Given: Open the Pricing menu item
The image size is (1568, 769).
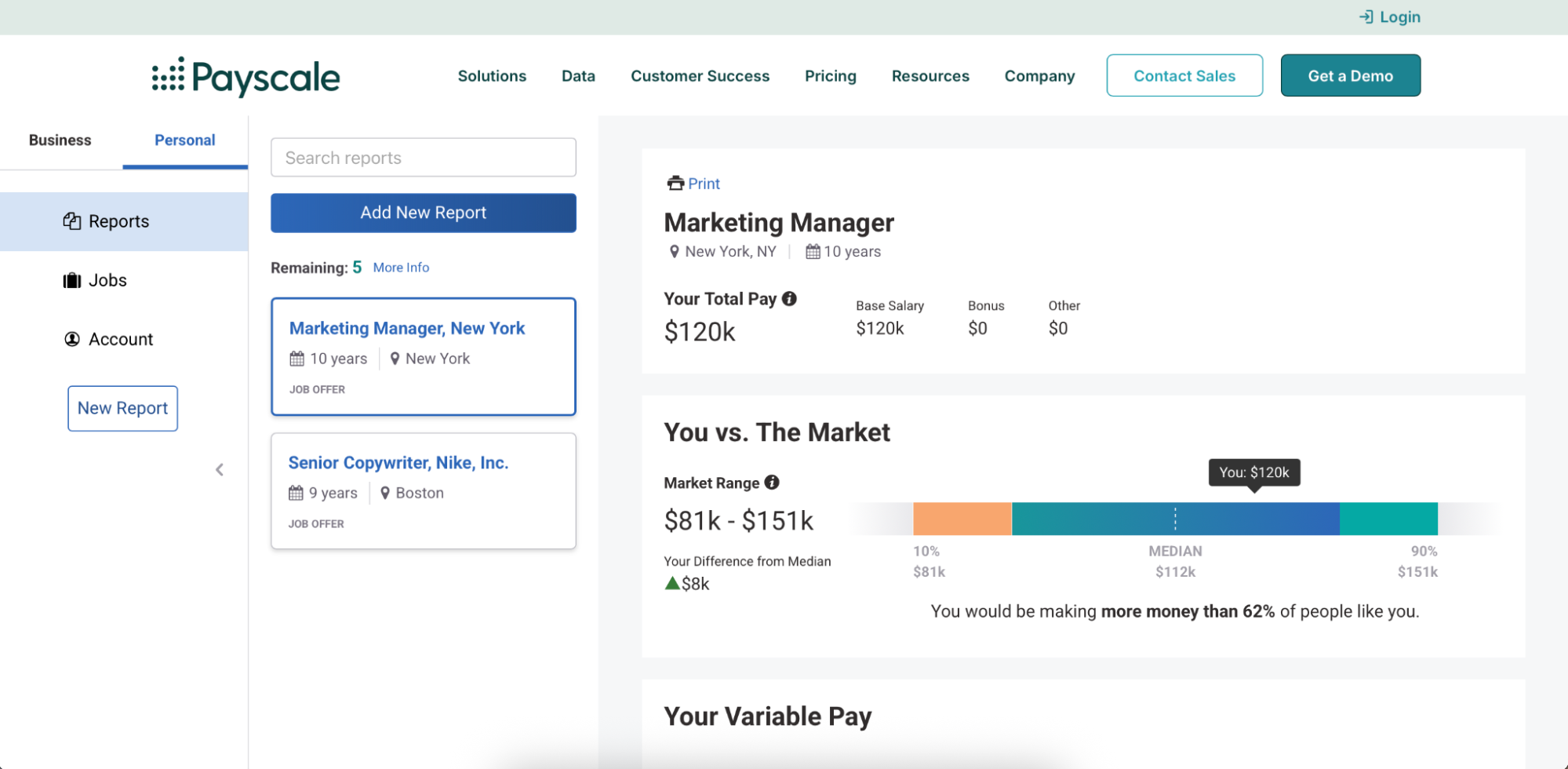Looking at the screenshot, I should (x=830, y=76).
